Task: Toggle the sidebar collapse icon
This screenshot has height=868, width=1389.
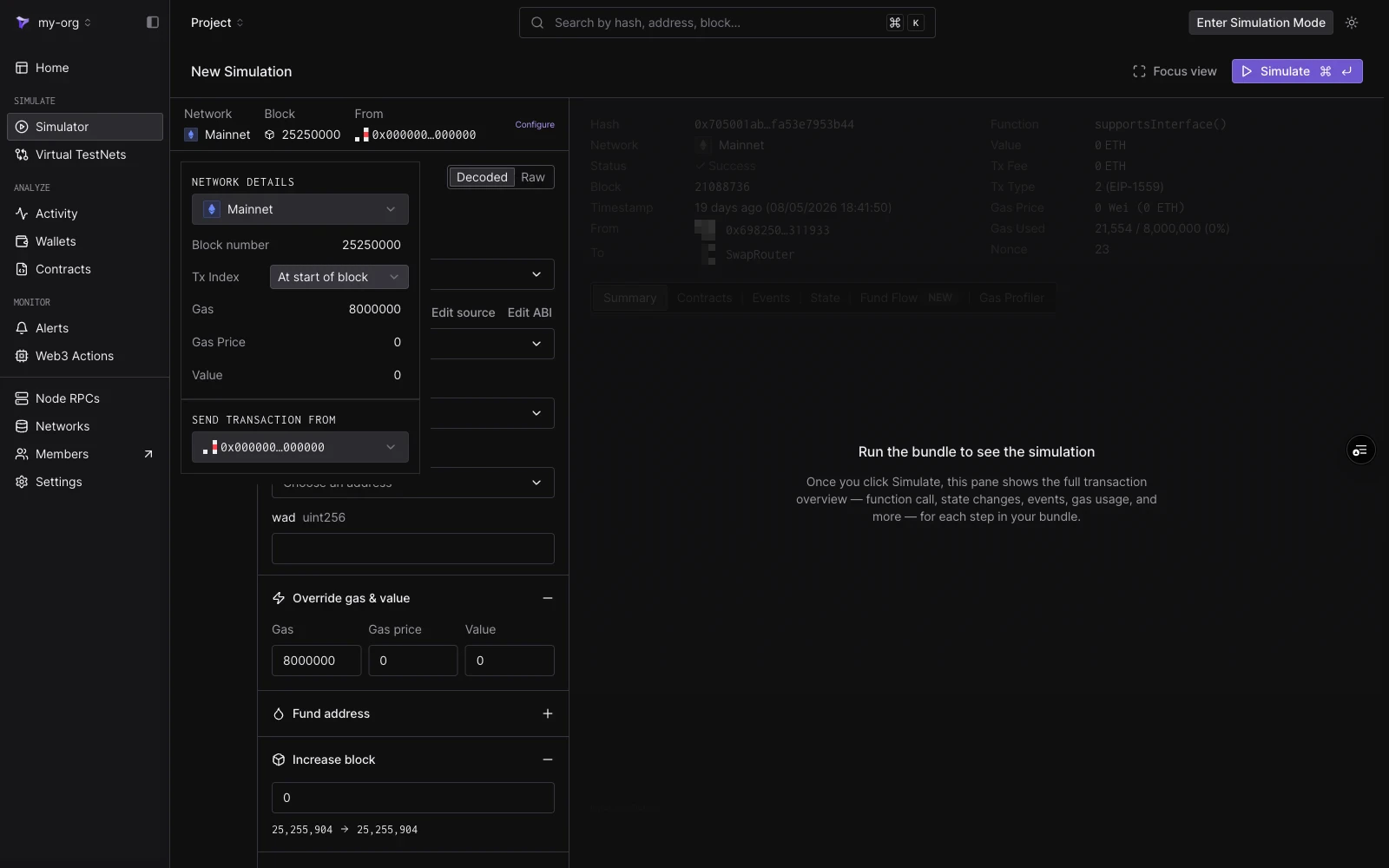Action: (x=153, y=23)
